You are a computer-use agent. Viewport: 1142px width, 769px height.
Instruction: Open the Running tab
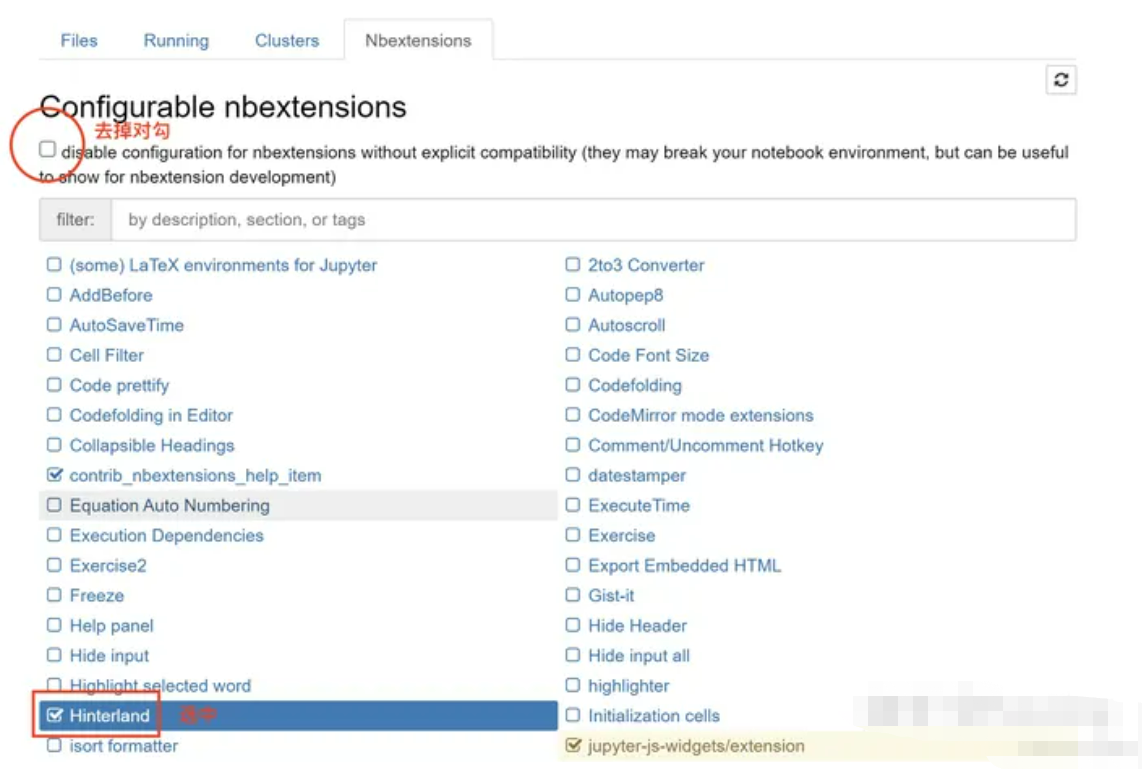[176, 41]
